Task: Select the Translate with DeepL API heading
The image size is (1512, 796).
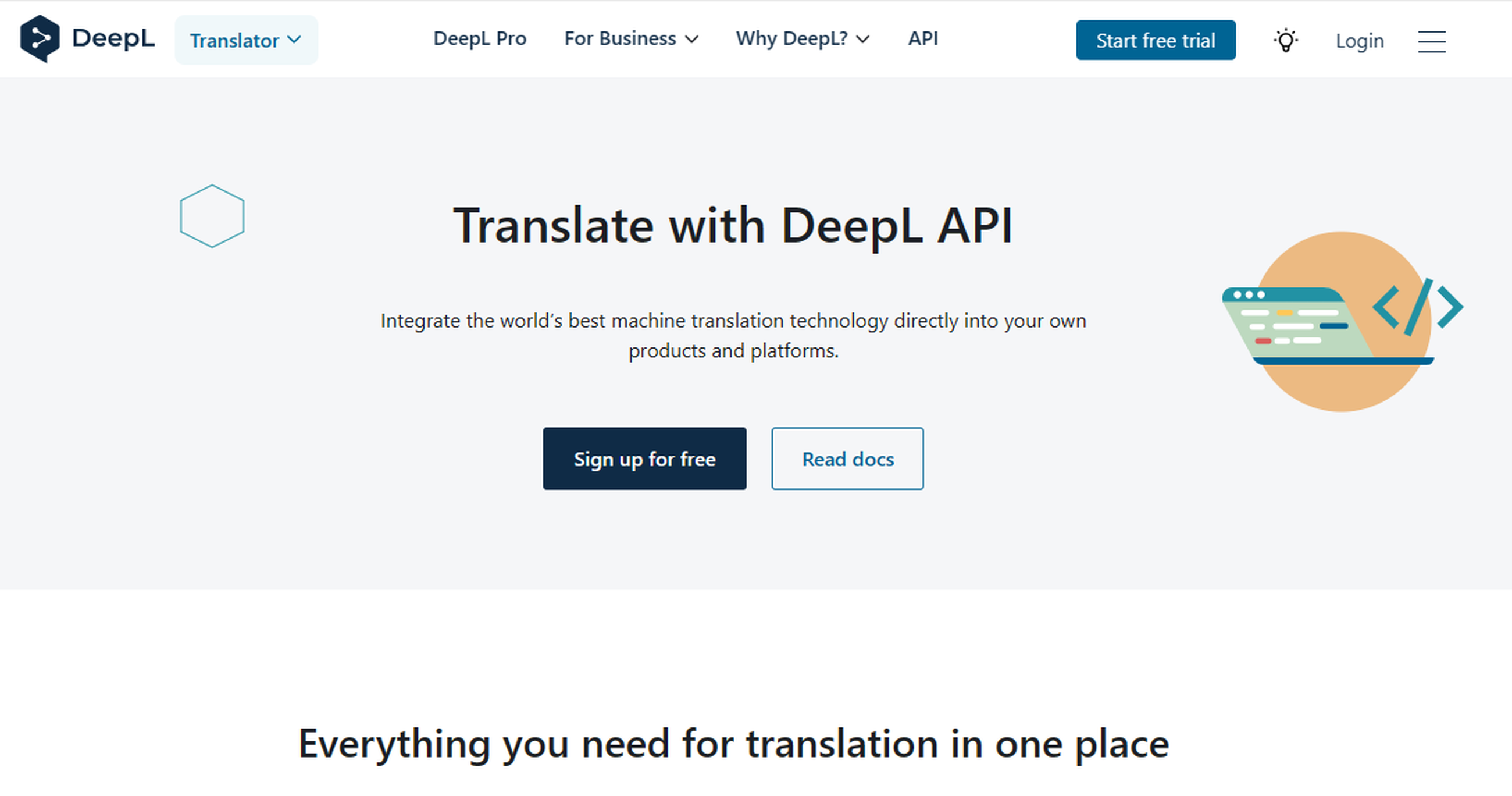Action: [x=733, y=225]
